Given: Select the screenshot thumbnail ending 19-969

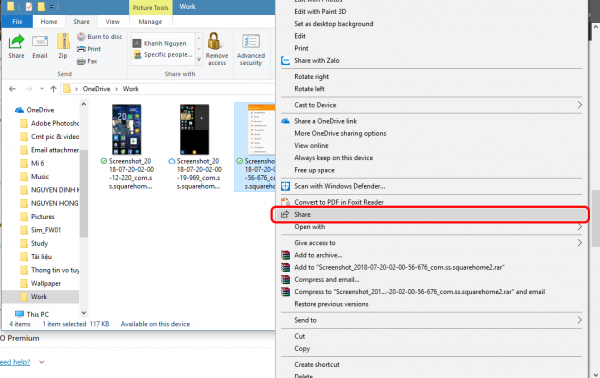Looking at the screenshot, I should point(194,130).
